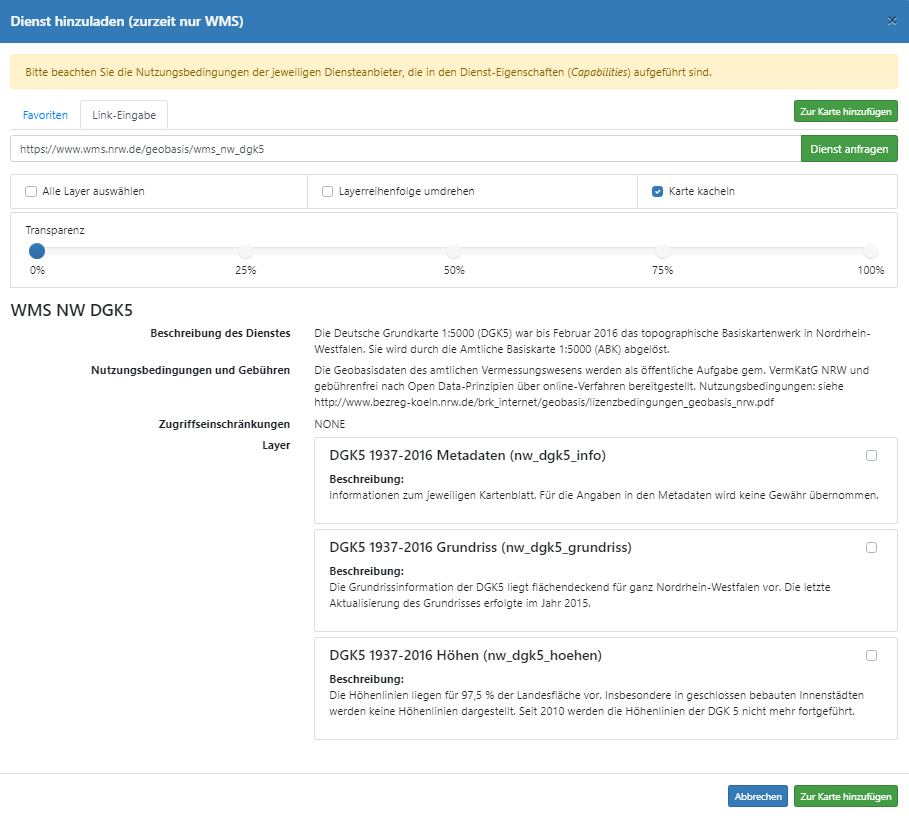
Task: Click Dienst anfragen button
Action: [849, 149]
